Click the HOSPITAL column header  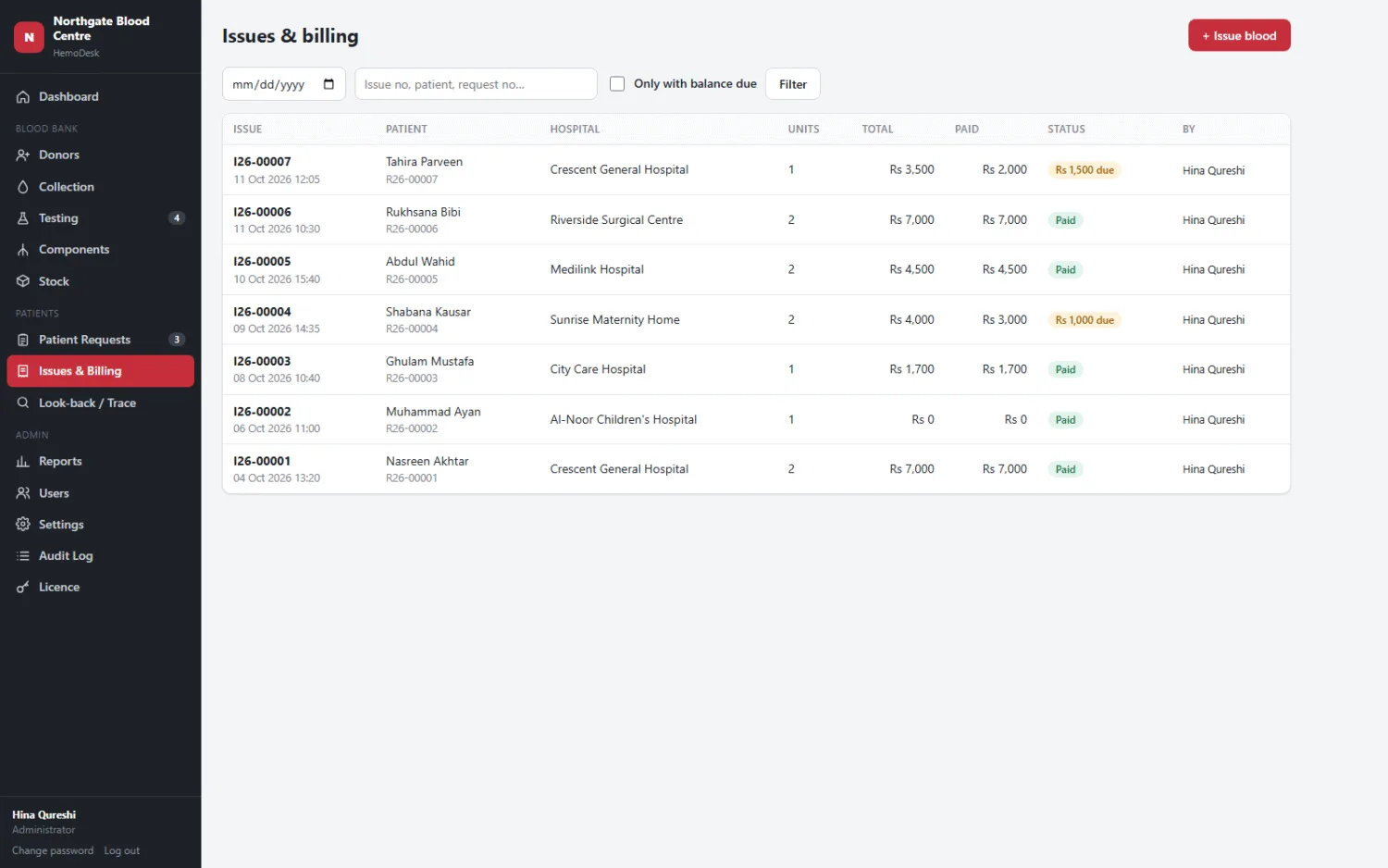[x=575, y=130]
